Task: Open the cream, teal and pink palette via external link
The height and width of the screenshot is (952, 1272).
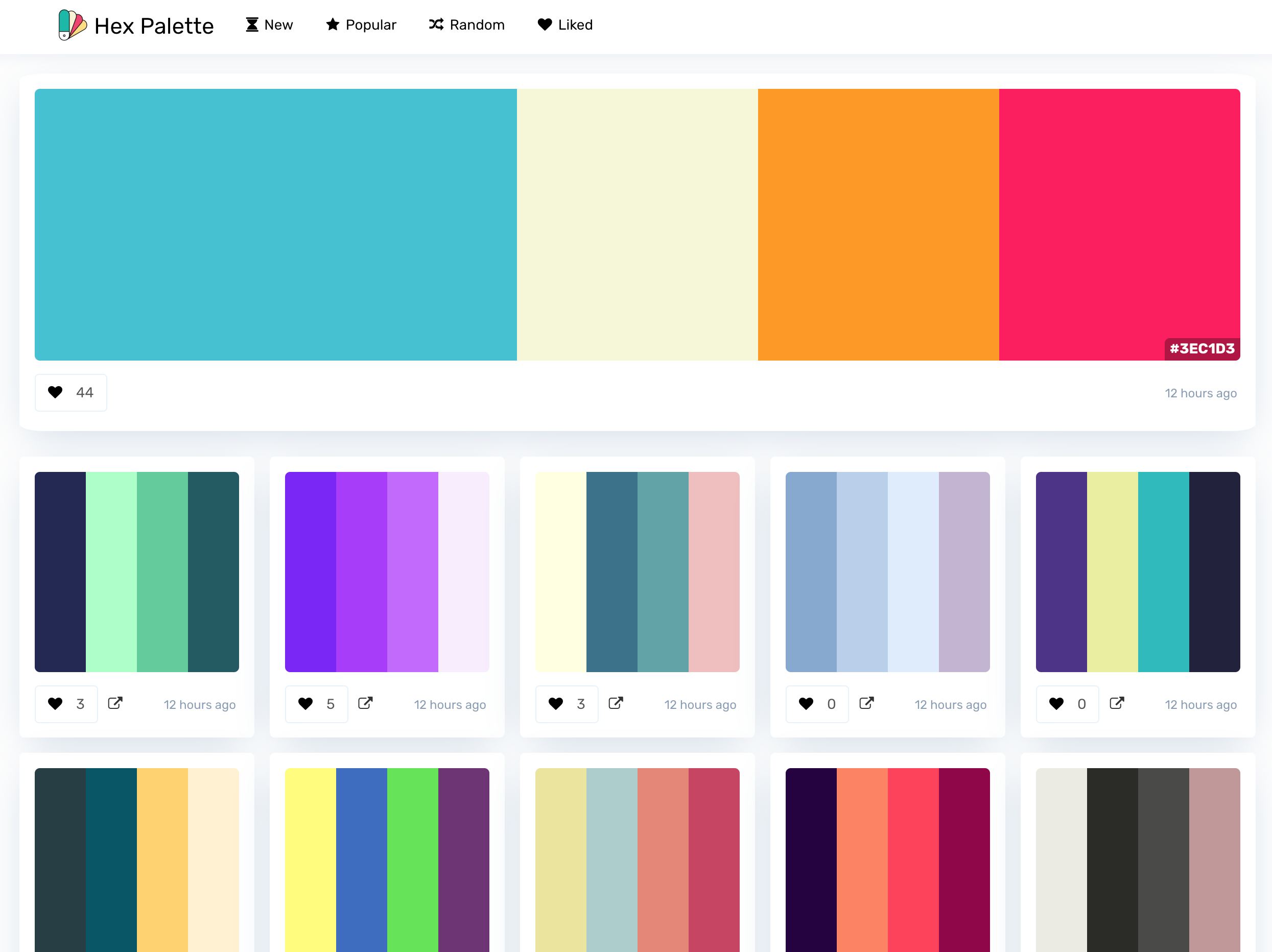Action: (615, 704)
